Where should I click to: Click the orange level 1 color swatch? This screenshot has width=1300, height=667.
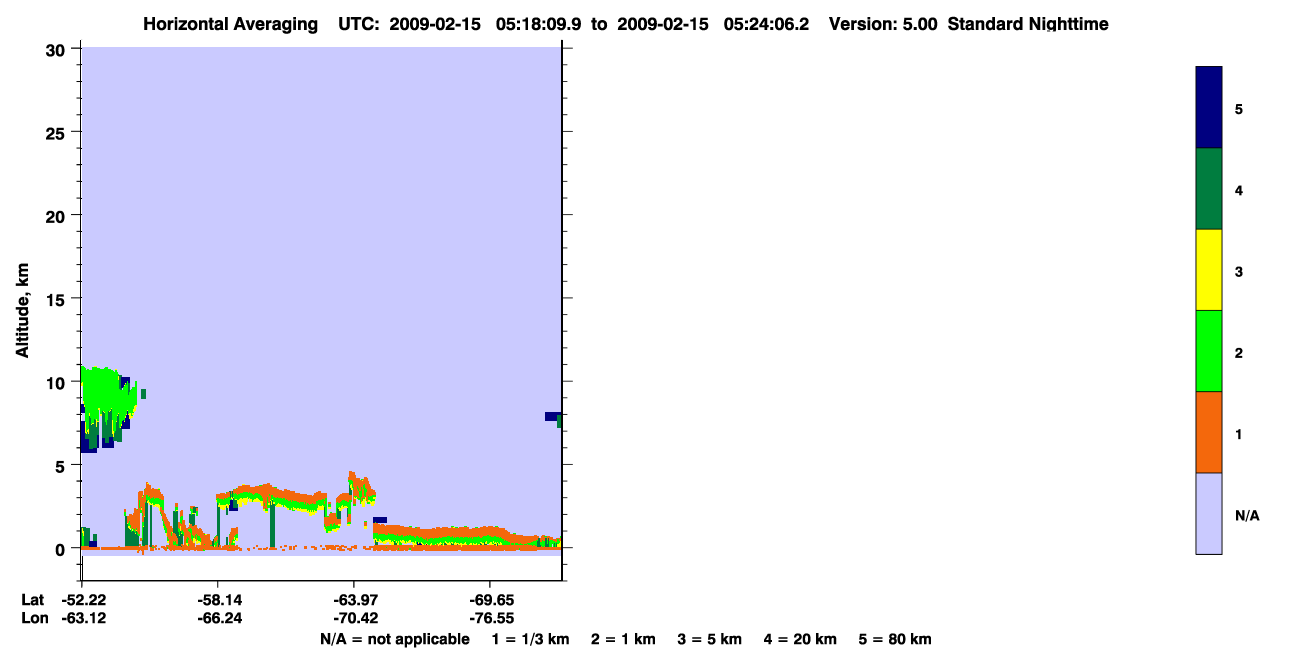[x=1209, y=432]
